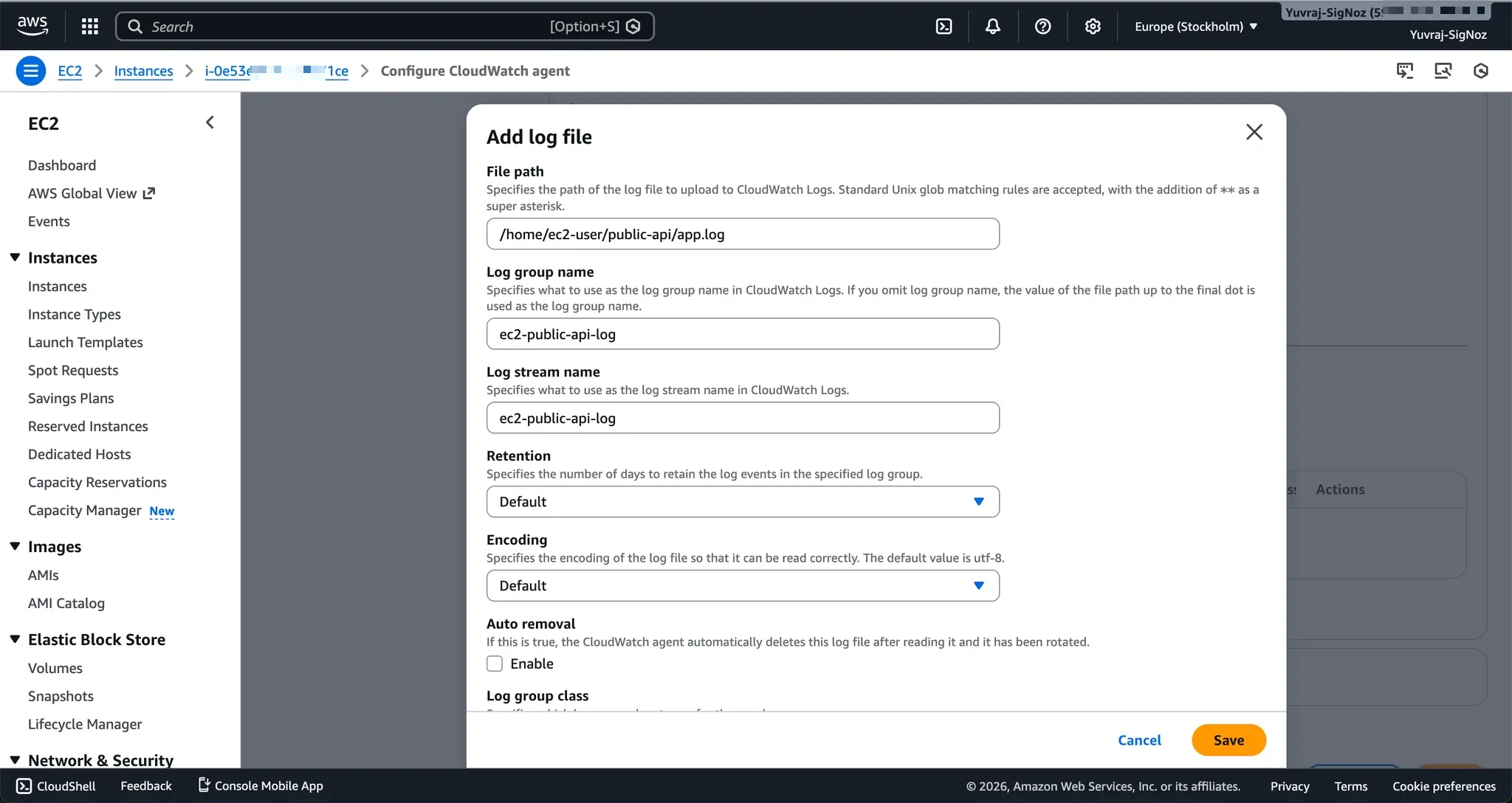Open Volumes in the sidebar
Screen dimensions: 1512x803
55,668
